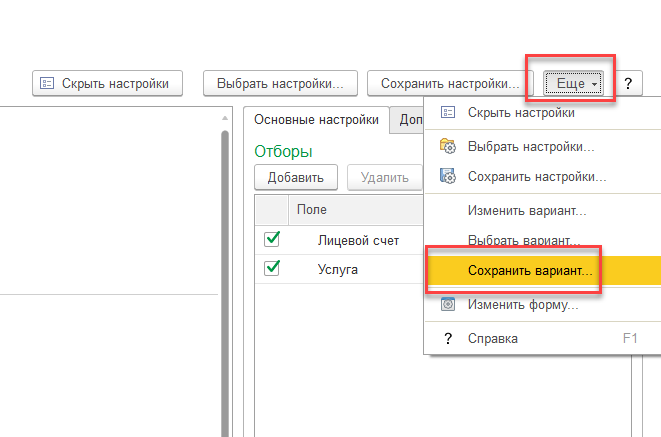Click the Удалить filter button
The height and width of the screenshot is (437, 661).
(x=384, y=177)
